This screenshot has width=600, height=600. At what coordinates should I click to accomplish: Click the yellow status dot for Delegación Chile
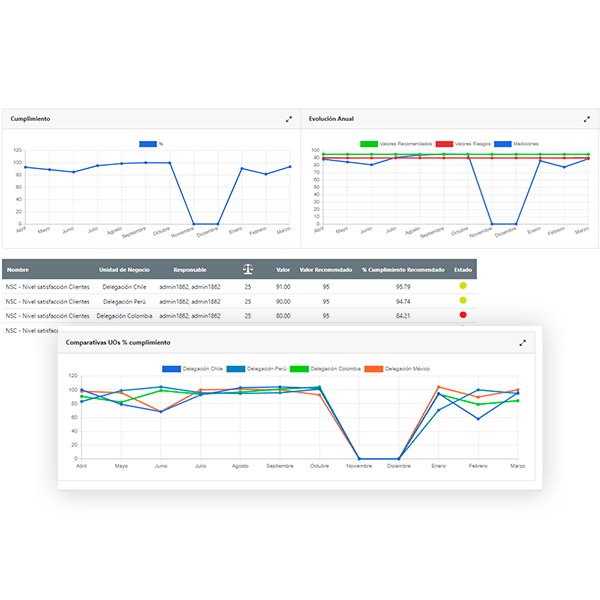[462, 286]
